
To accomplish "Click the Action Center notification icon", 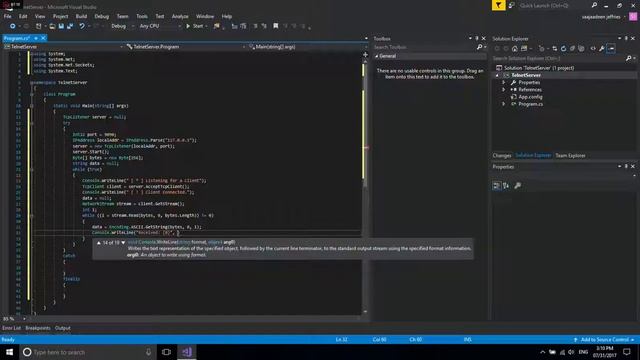I will pos(627,352).
